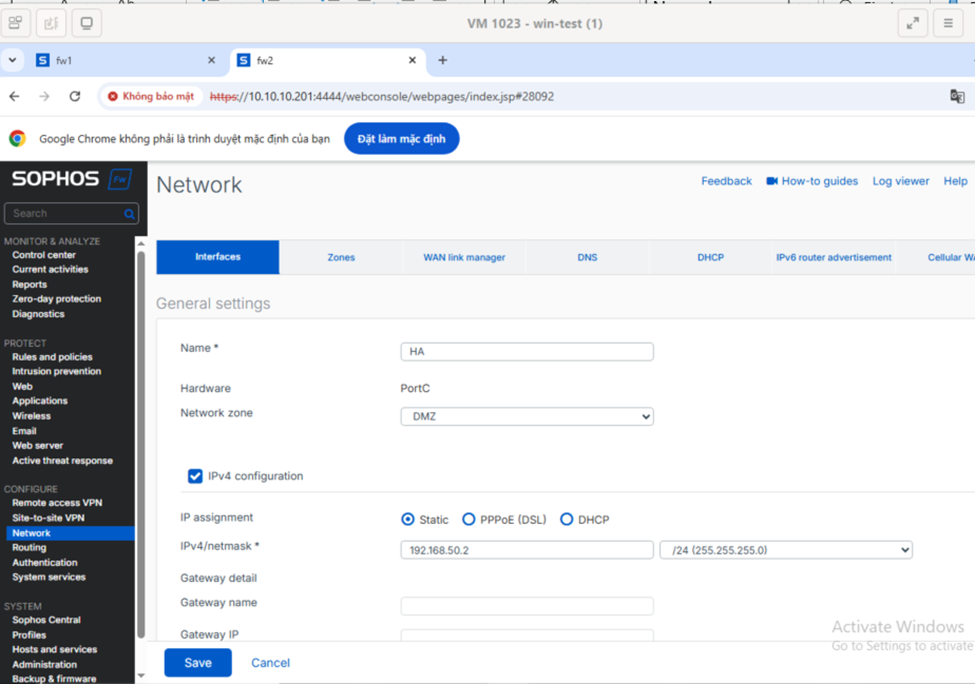Open the /24 netmask dropdown
This screenshot has height=684, width=975.
786,550
